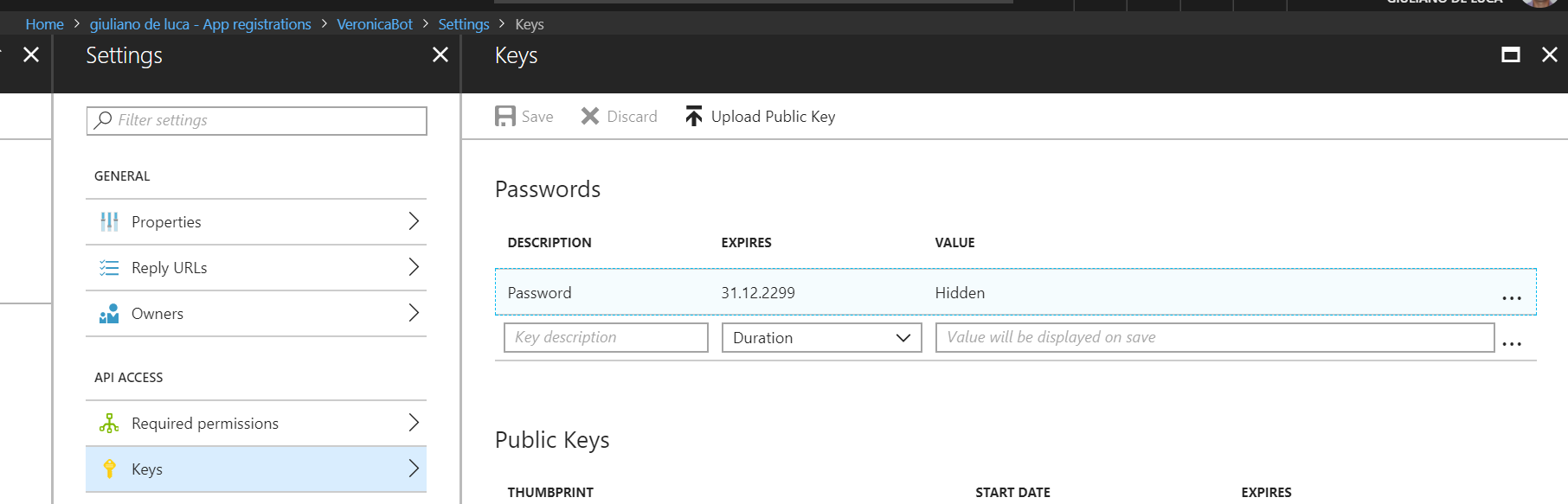
Task: Click the THUMBPRINT column header
Action: click(550, 493)
